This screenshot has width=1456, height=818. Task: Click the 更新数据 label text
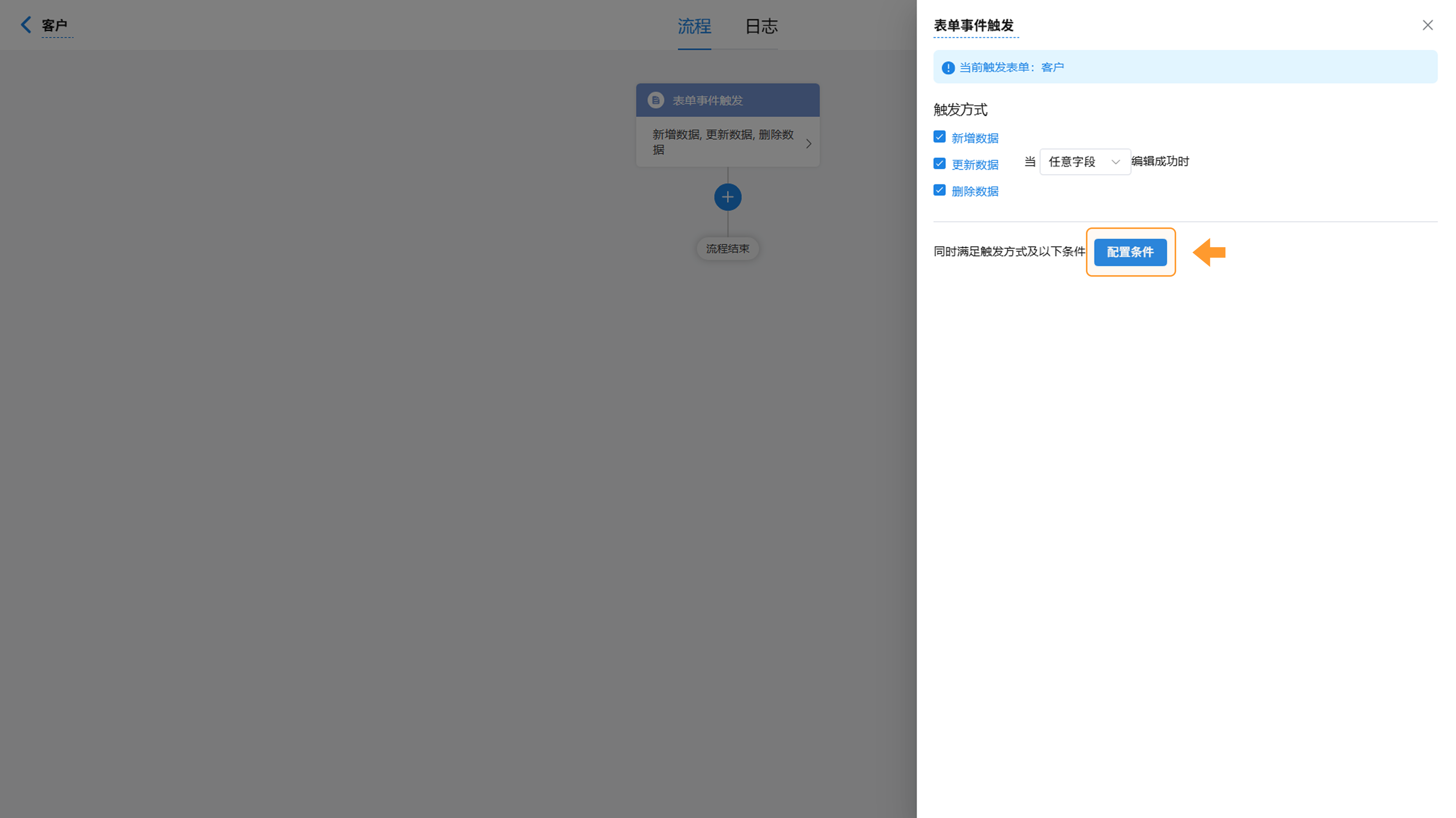point(974,165)
